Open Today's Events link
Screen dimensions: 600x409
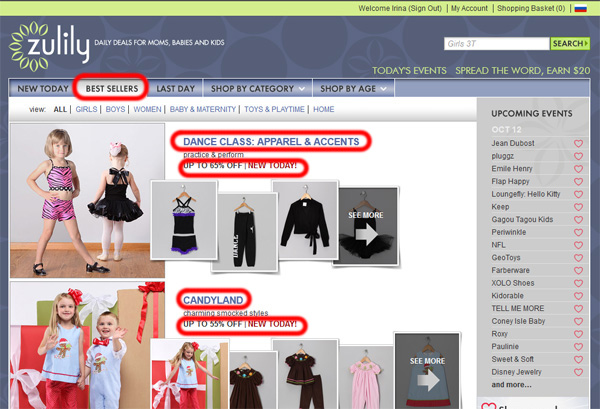(x=409, y=71)
